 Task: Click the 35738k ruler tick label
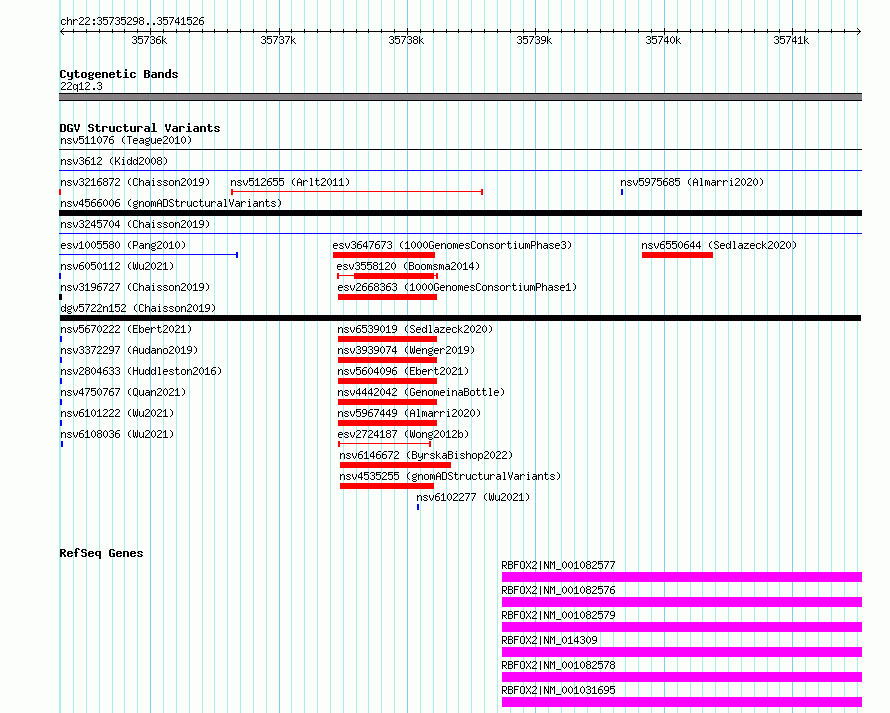(406, 40)
